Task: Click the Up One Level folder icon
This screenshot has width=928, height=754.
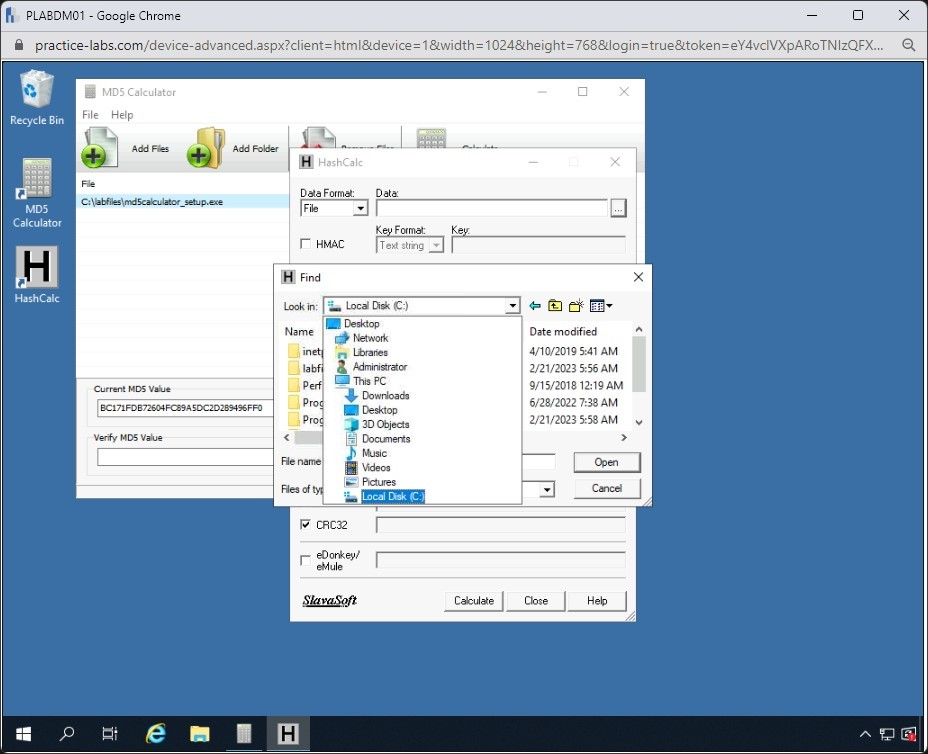Action: (x=555, y=306)
